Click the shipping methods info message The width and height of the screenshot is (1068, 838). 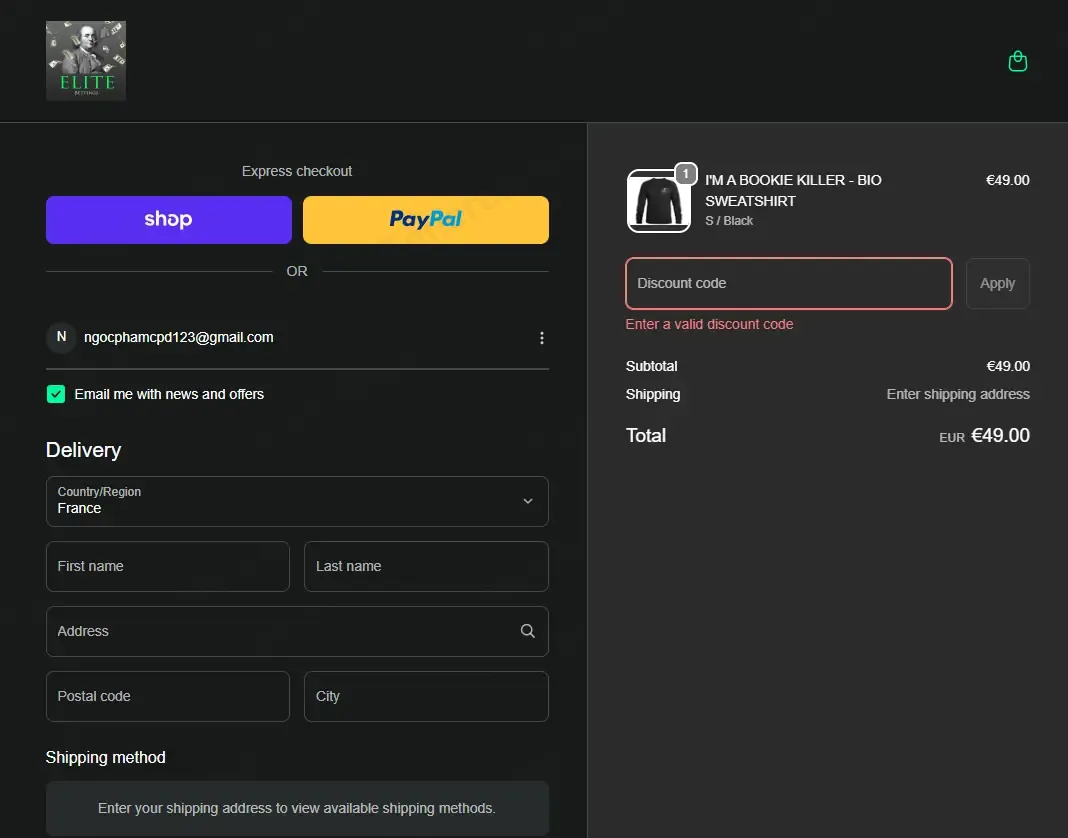coord(297,808)
